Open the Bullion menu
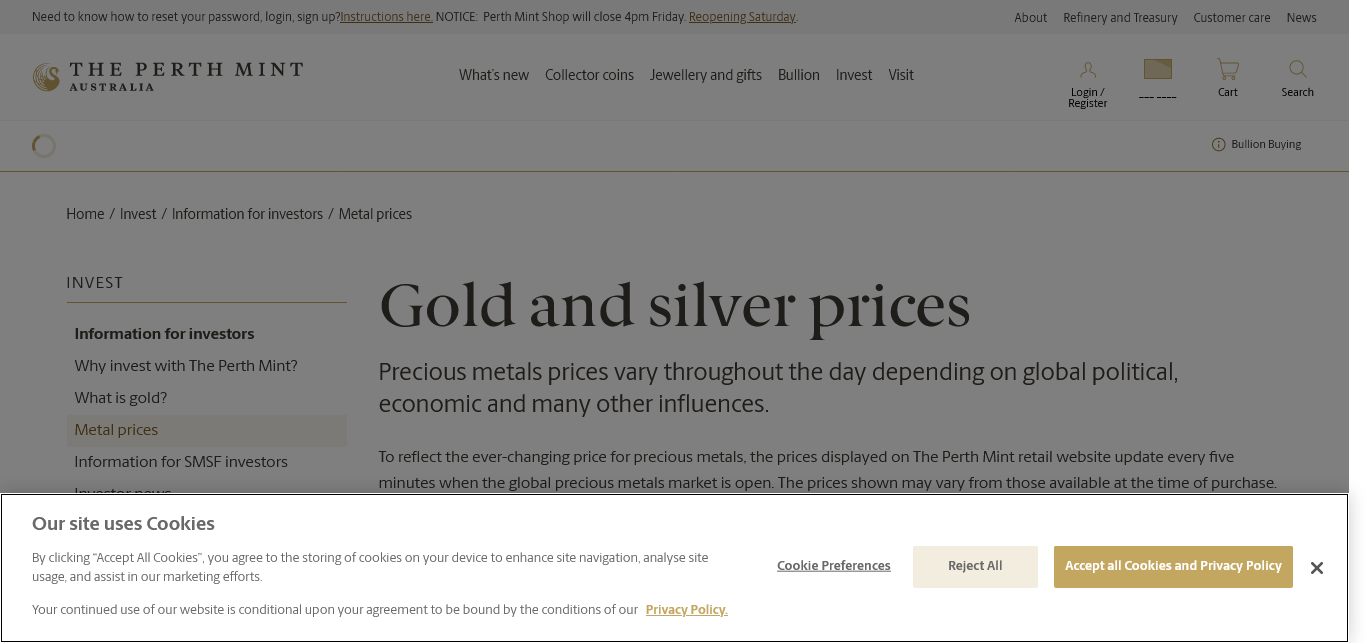This screenshot has height=643, width=1366. coord(798,76)
